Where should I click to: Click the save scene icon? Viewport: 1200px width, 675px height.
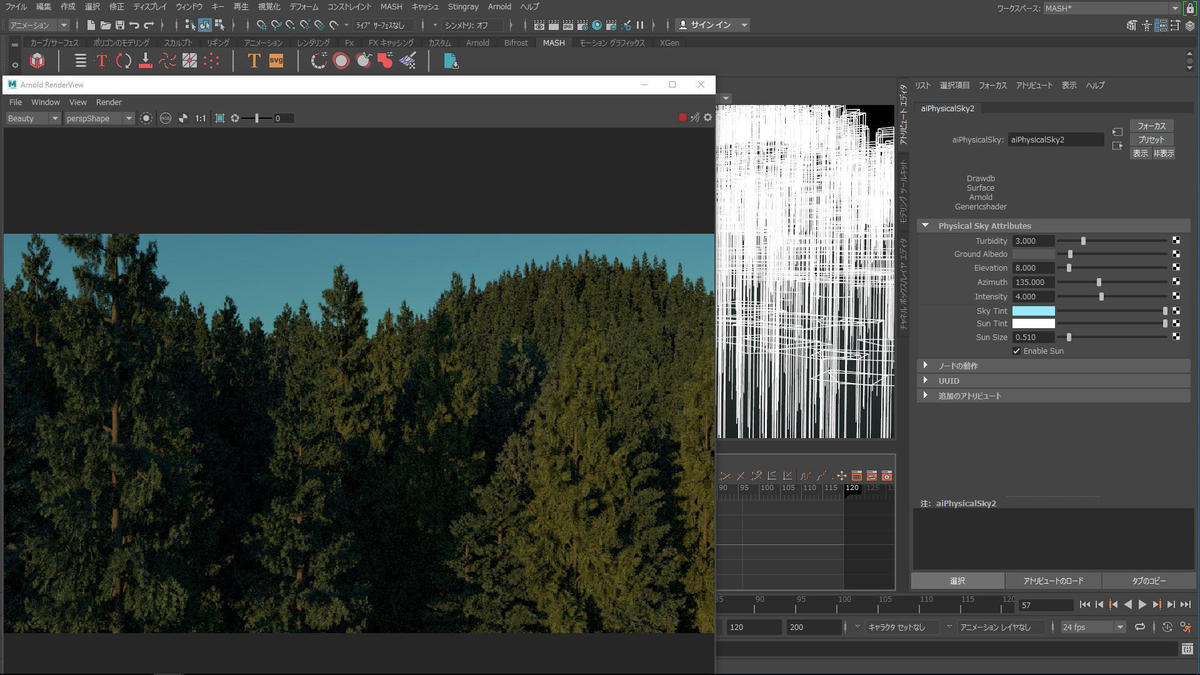pos(119,25)
